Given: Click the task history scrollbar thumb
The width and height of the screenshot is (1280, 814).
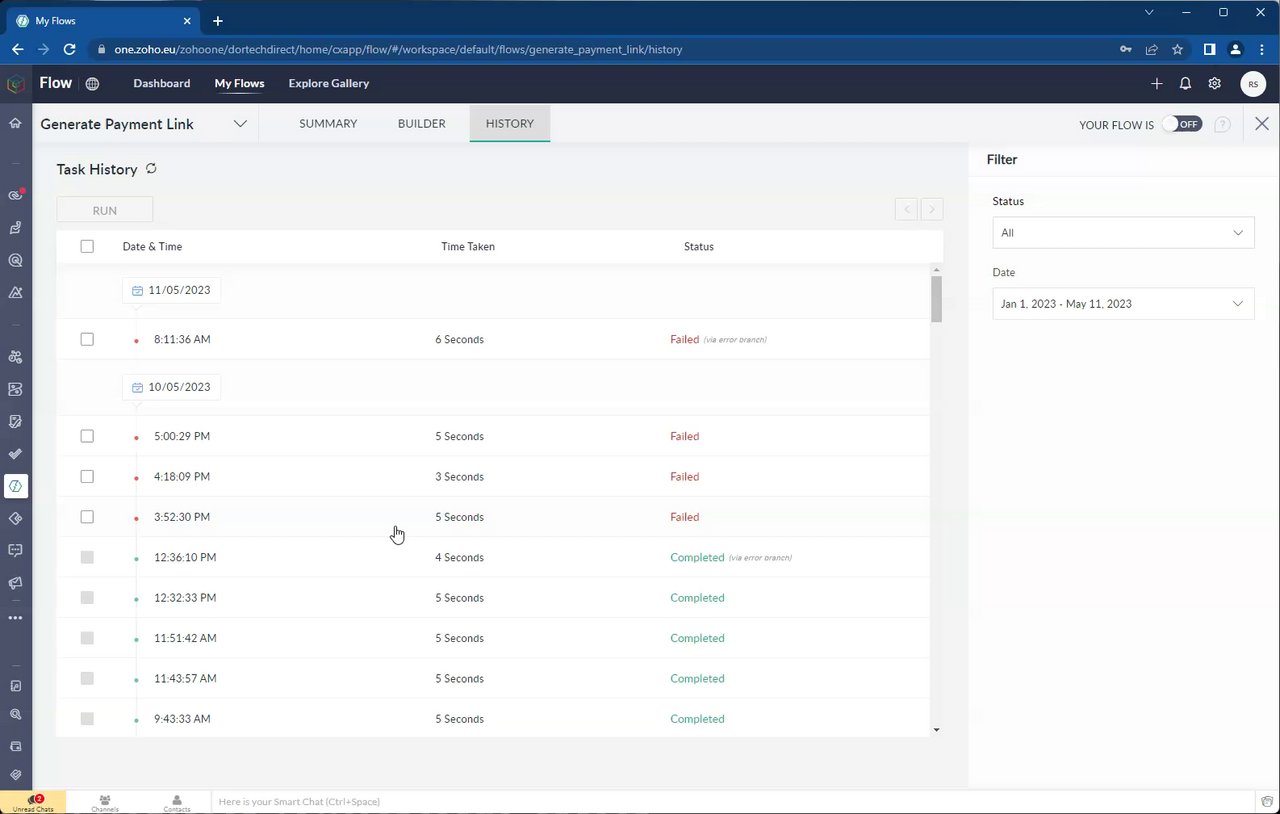Looking at the screenshot, I should [x=936, y=299].
